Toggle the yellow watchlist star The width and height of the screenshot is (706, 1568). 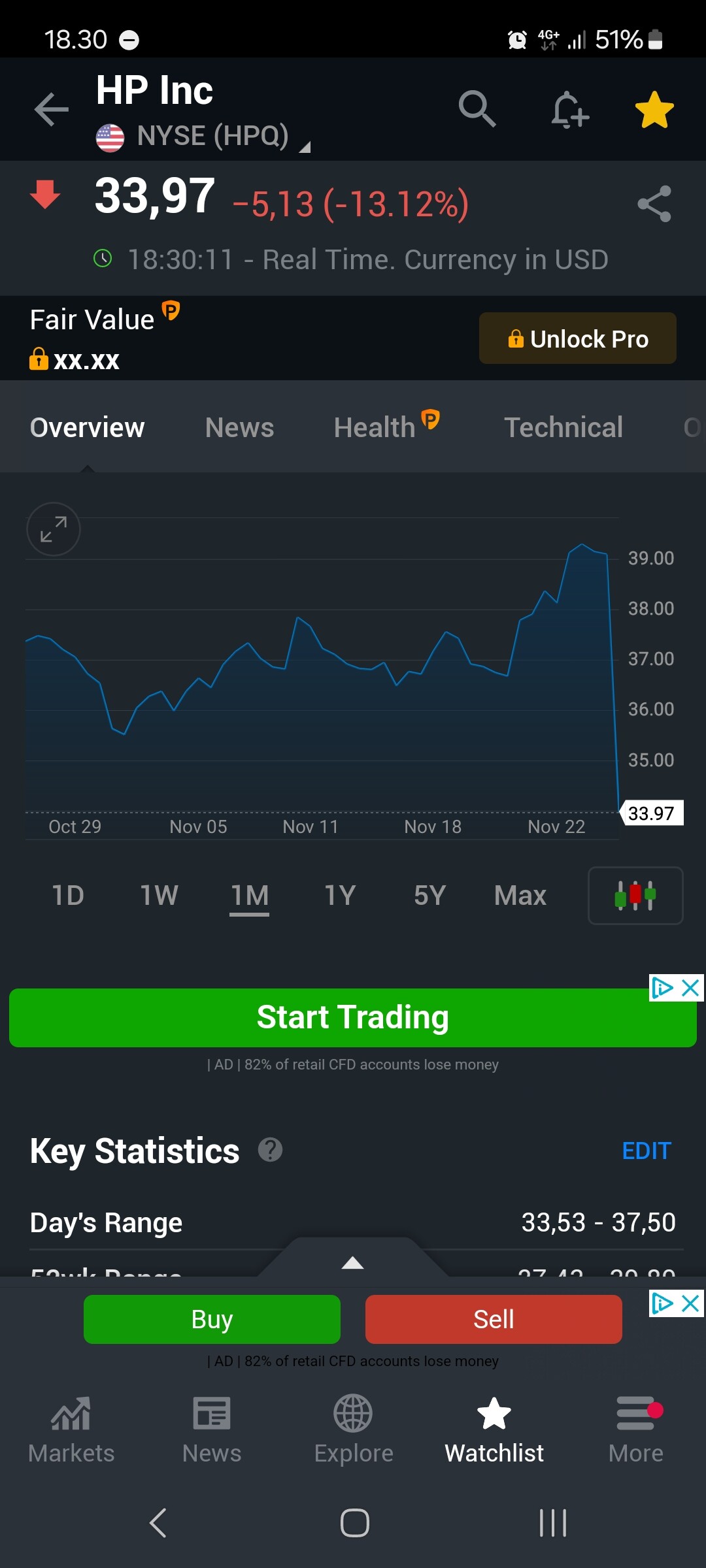pos(654,110)
